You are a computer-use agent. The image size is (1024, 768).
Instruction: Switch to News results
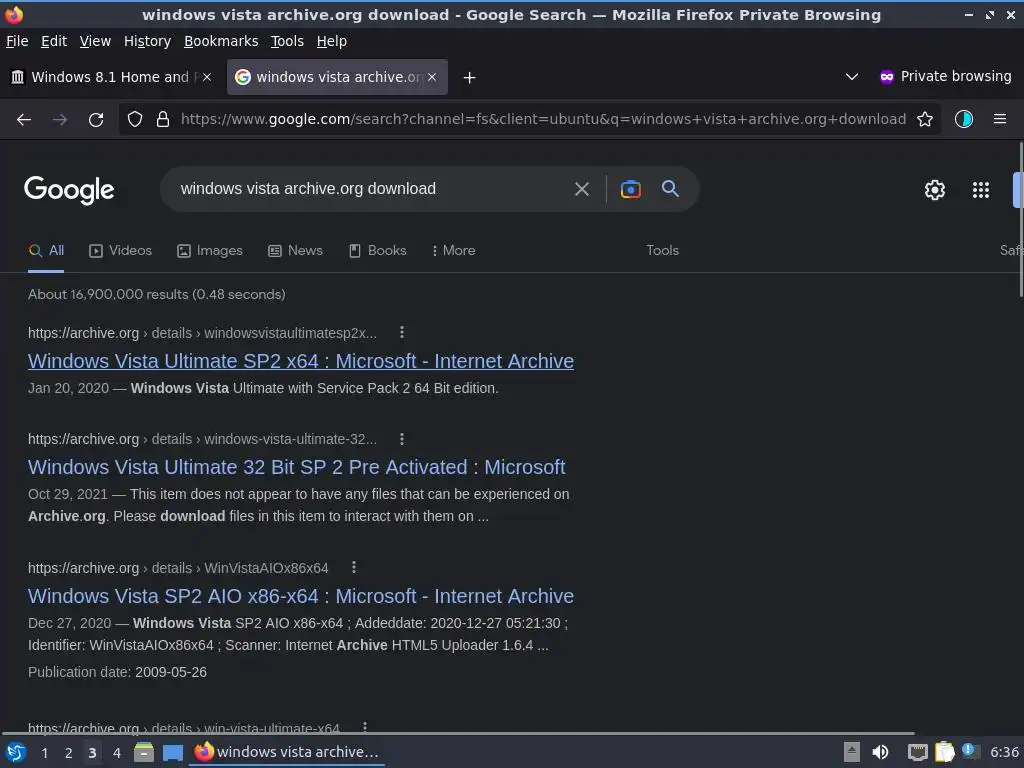pyautogui.click(x=295, y=251)
